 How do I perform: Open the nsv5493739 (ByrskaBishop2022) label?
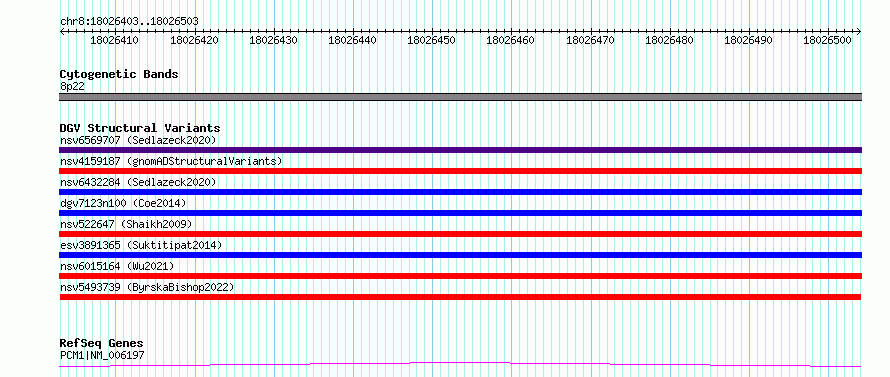pyautogui.click(x=147, y=287)
